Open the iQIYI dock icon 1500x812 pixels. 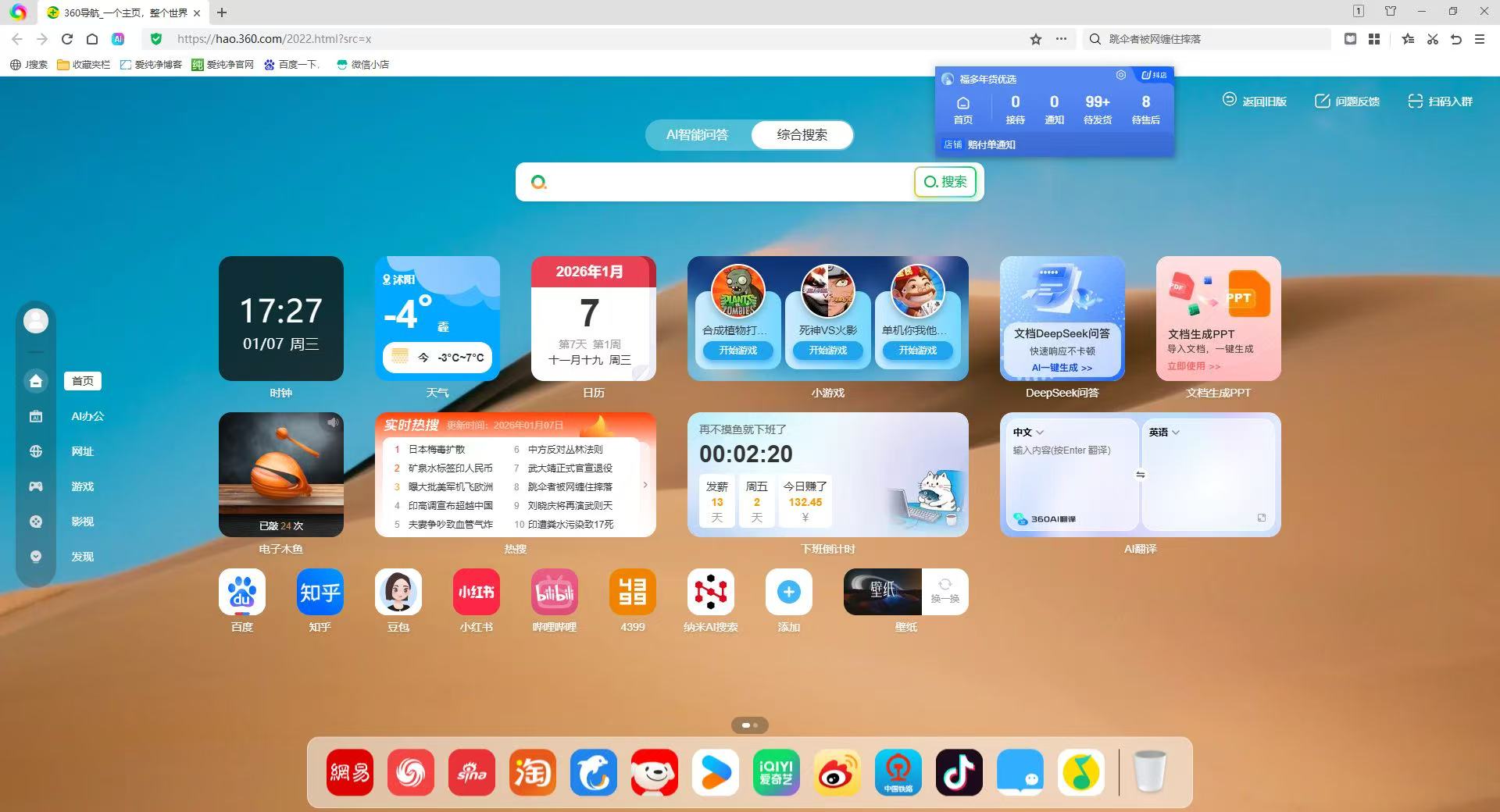point(777,773)
